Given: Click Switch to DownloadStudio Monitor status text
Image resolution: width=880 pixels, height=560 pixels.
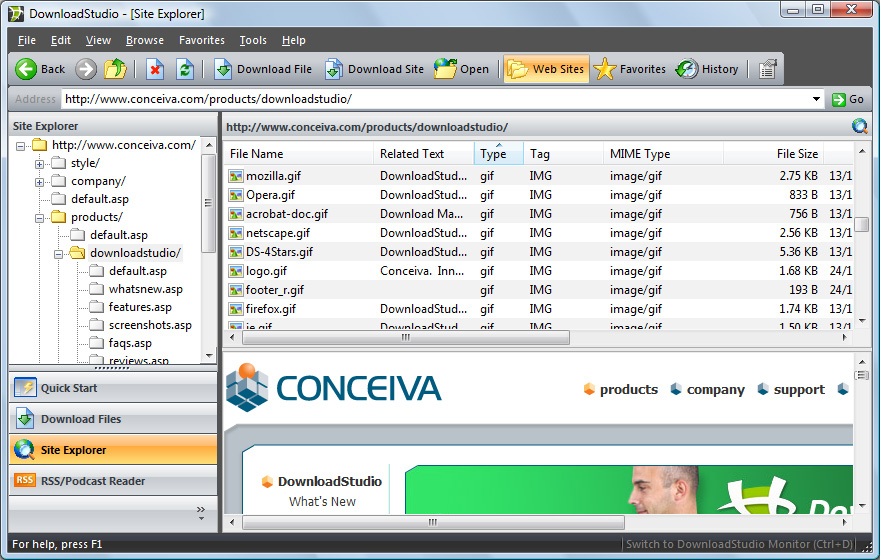Looking at the screenshot, I should (x=739, y=544).
